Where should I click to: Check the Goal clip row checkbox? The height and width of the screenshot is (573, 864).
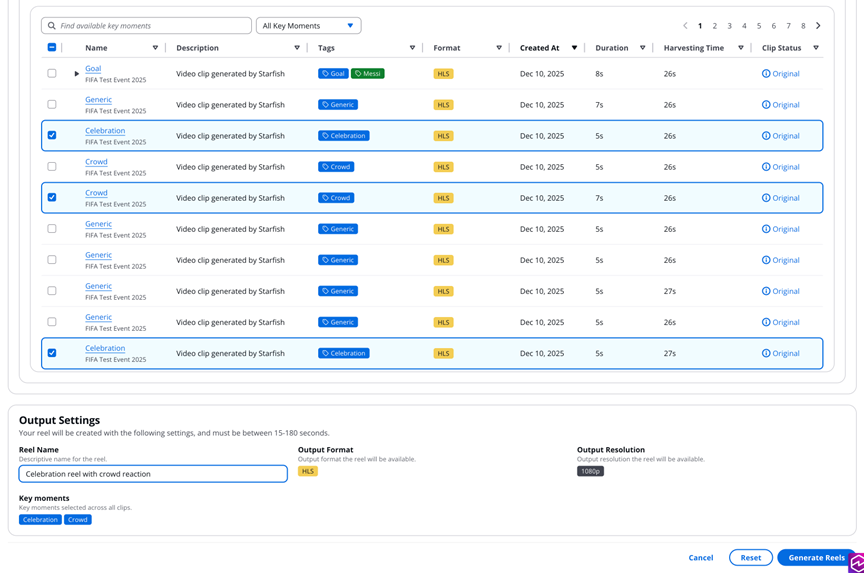coord(52,74)
